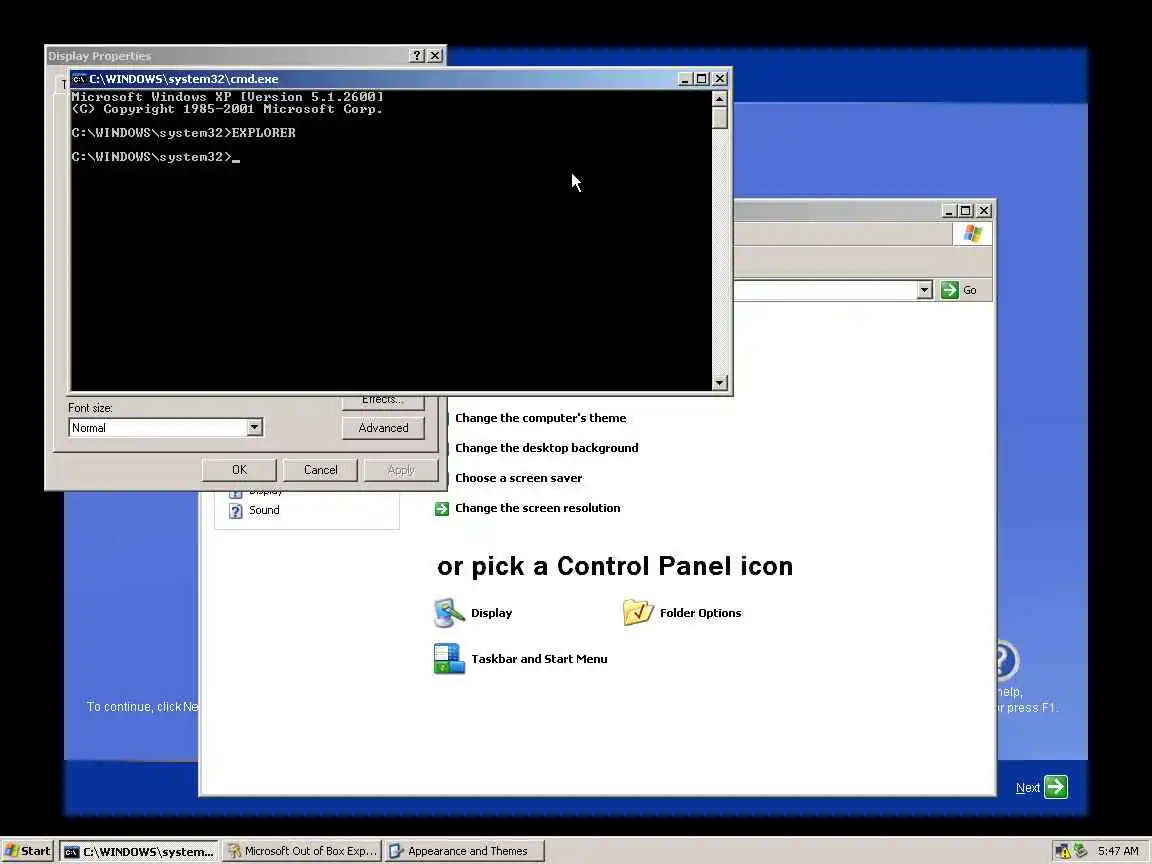
Task: Open the Taskbar and Start Menu icon
Action: pos(449,659)
